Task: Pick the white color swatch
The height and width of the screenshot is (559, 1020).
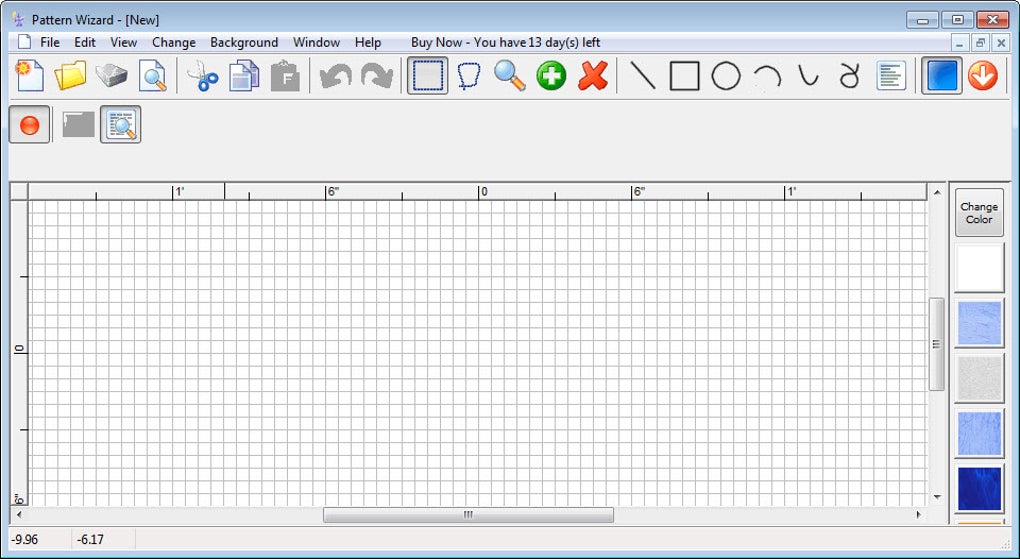Action: (x=979, y=267)
